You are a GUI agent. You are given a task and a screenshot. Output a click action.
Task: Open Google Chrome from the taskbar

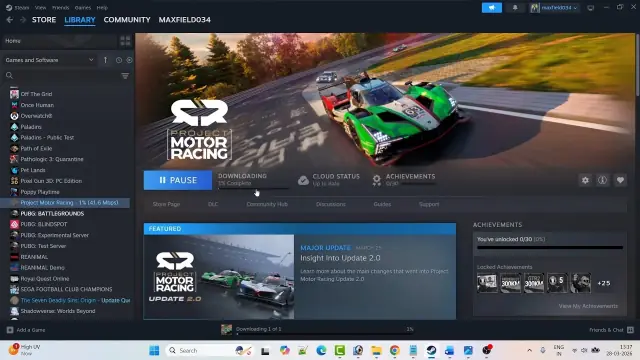click(394, 350)
